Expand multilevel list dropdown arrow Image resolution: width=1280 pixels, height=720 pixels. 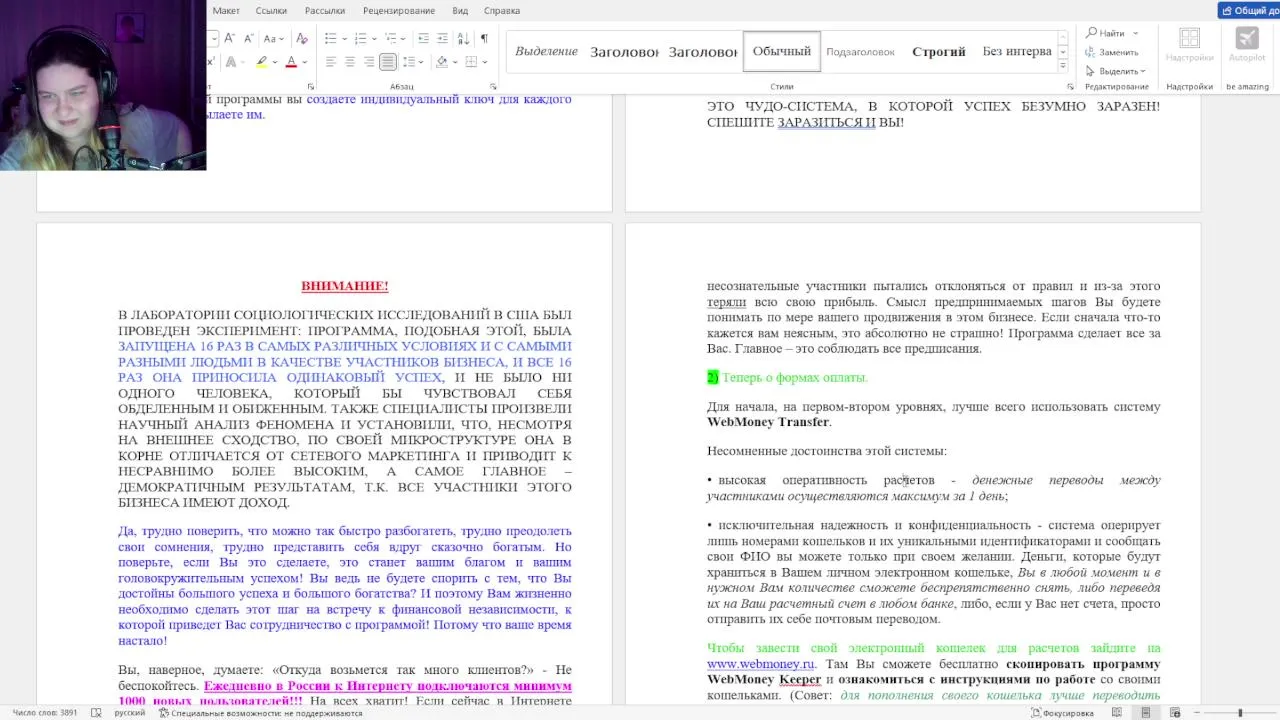coord(403,39)
